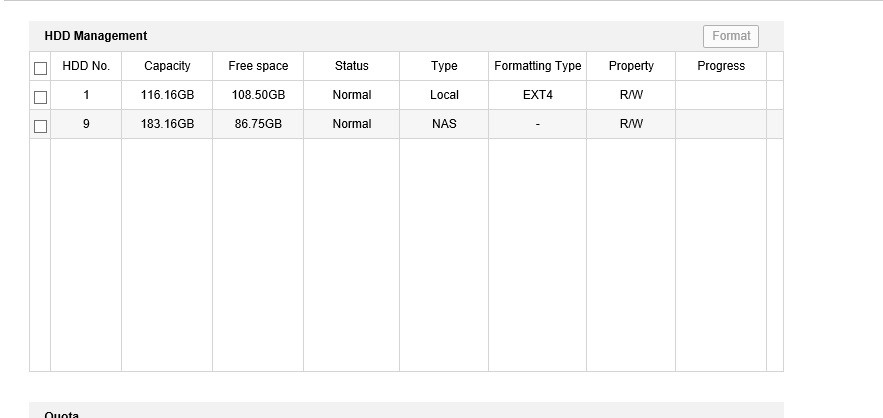
Task: Click the Progress column header
Action: (x=721, y=66)
